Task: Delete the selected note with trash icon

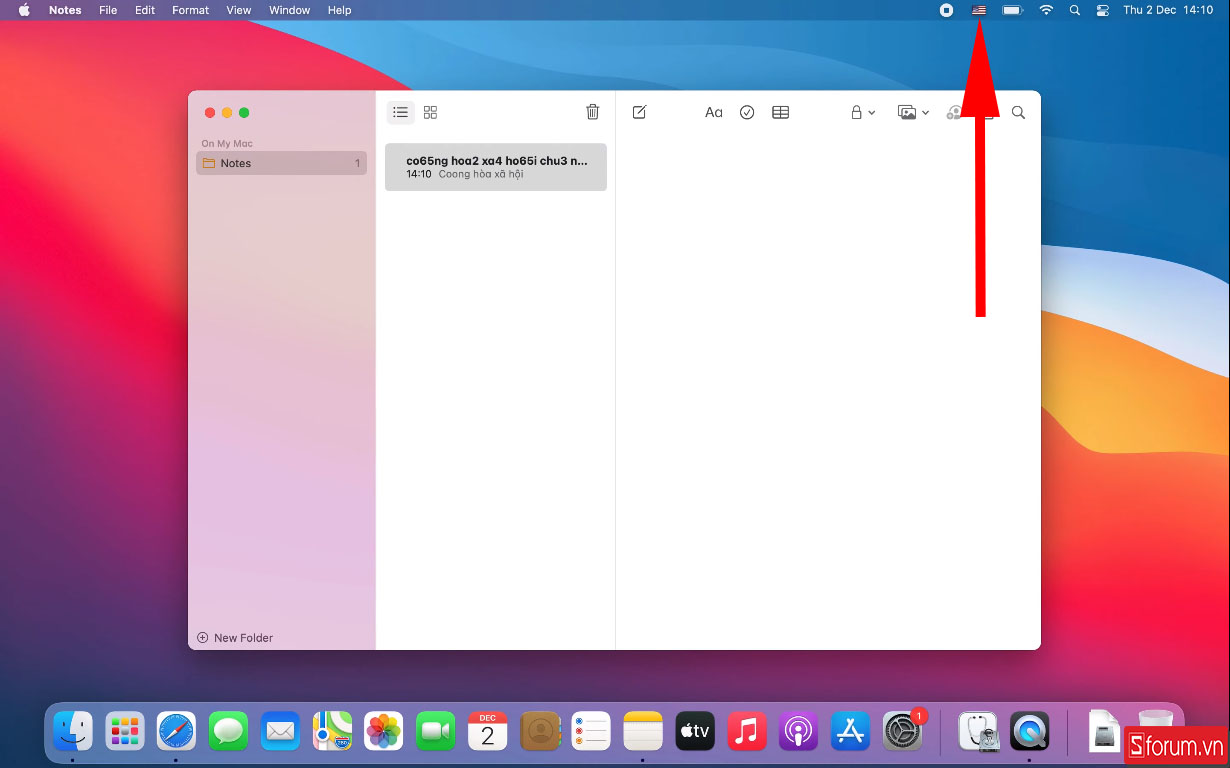Action: [x=592, y=113]
